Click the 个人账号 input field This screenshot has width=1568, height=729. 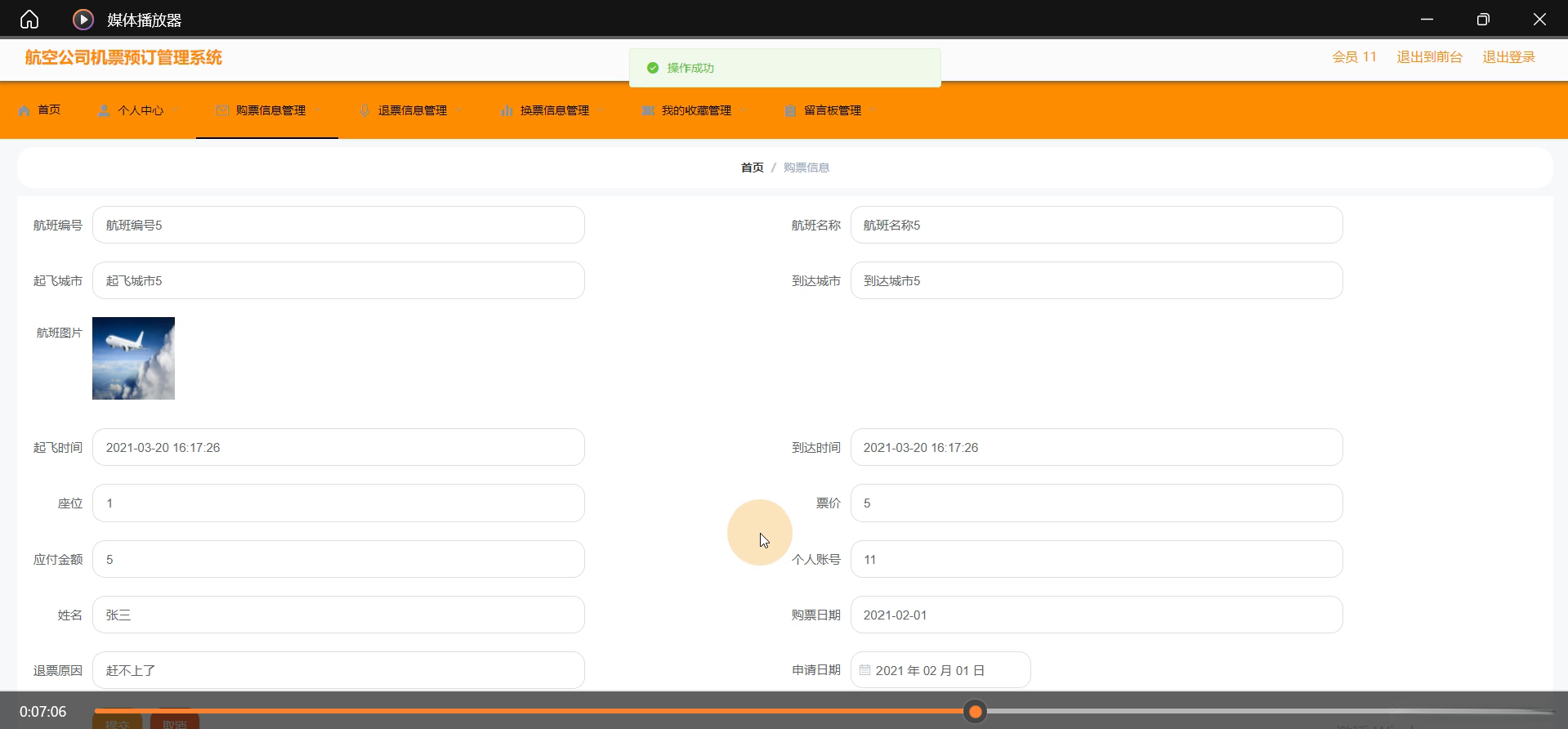pos(1097,559)
